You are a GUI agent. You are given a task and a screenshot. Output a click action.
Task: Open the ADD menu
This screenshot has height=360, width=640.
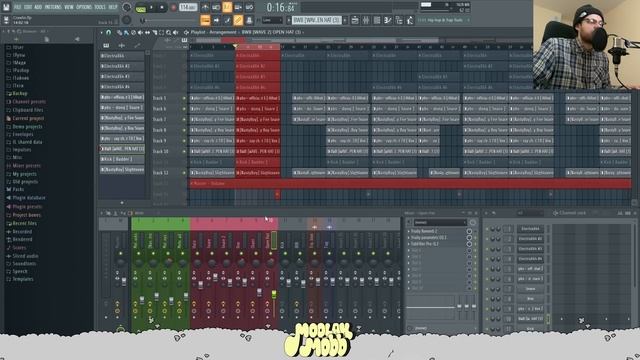38,7
